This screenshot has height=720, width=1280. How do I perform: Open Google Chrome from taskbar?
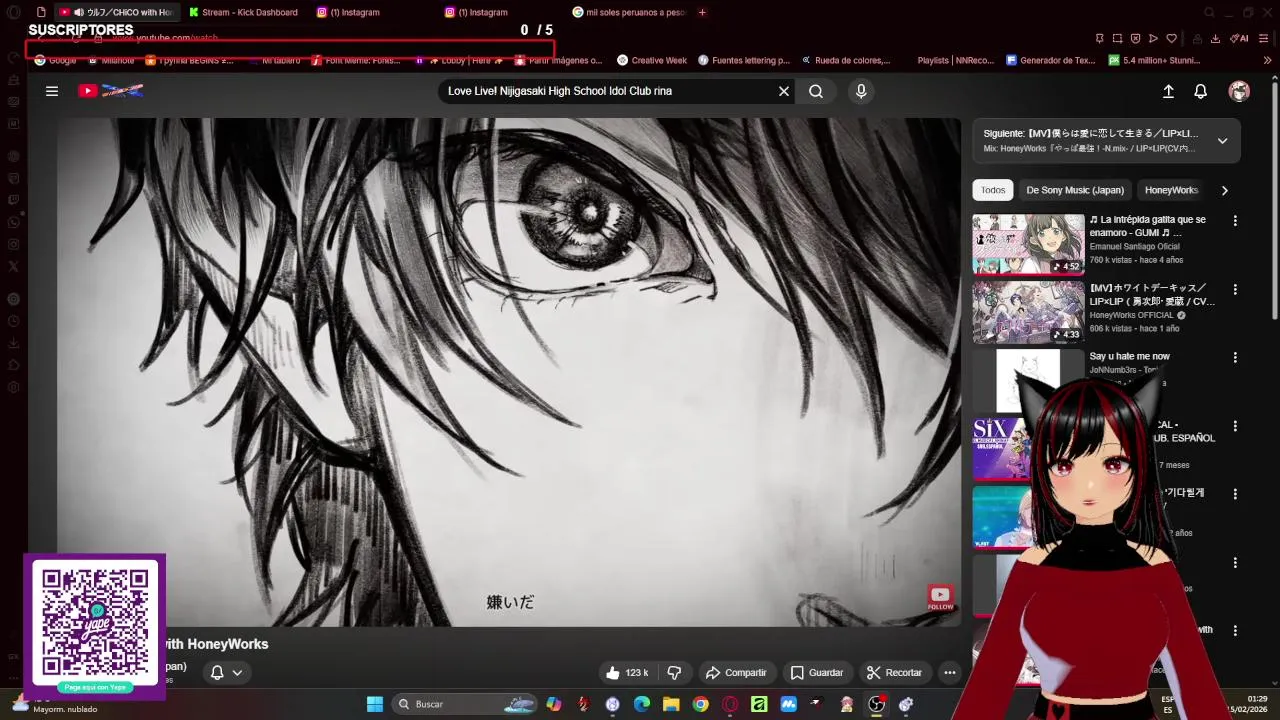[x=700, y=704]
